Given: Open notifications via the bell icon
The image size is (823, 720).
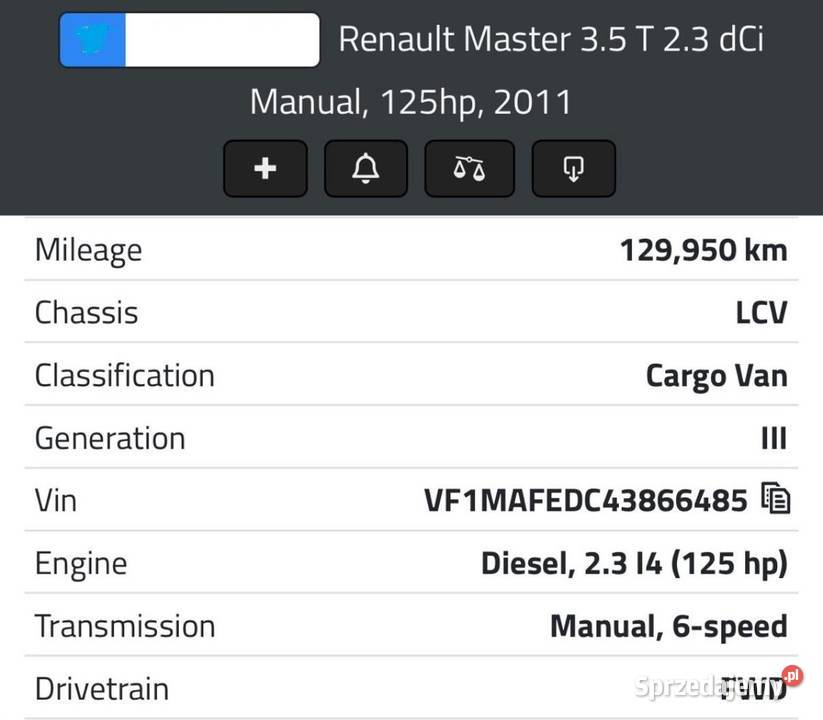Looking at the screenshot, I should click(366, 168).
